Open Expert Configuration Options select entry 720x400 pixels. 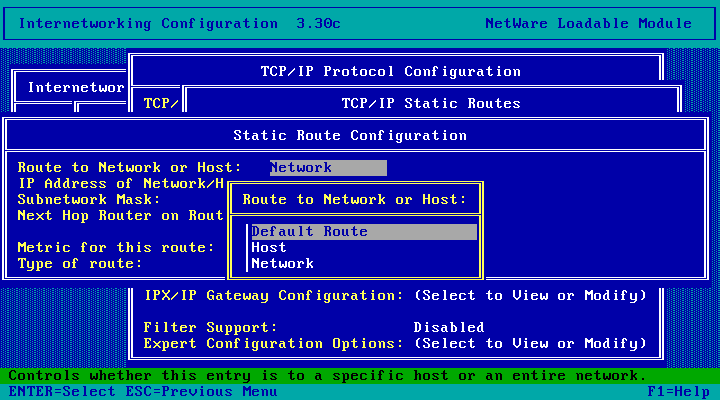click(x=530, y=344)
